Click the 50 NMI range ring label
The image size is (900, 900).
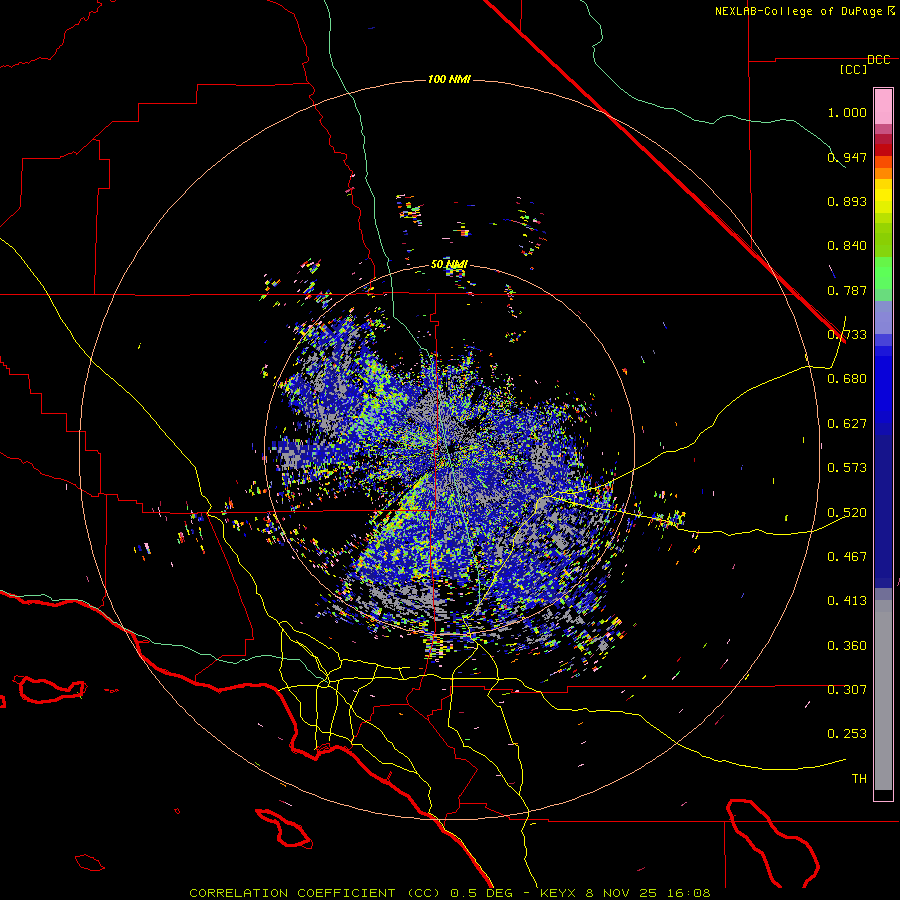coord(449,265)
